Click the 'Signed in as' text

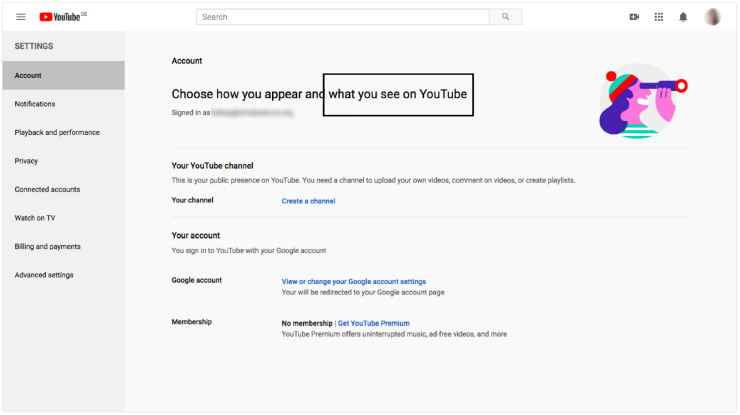point(191,113)
